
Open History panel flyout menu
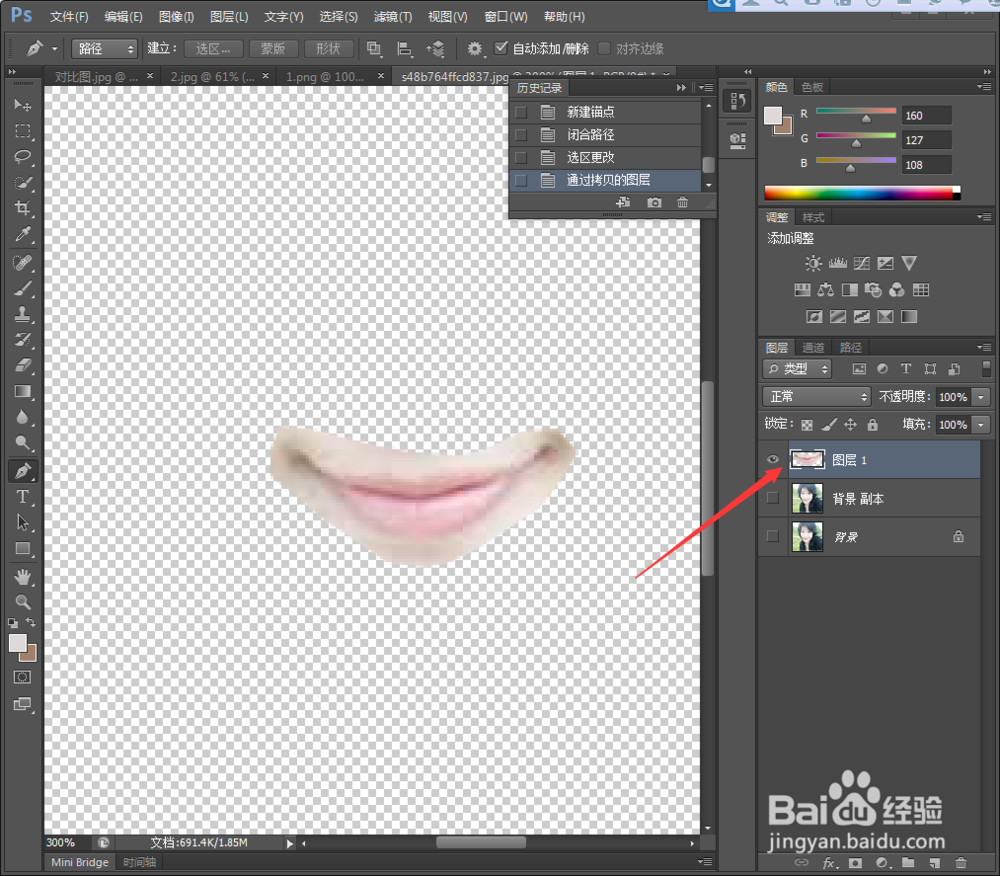(707, 87)
